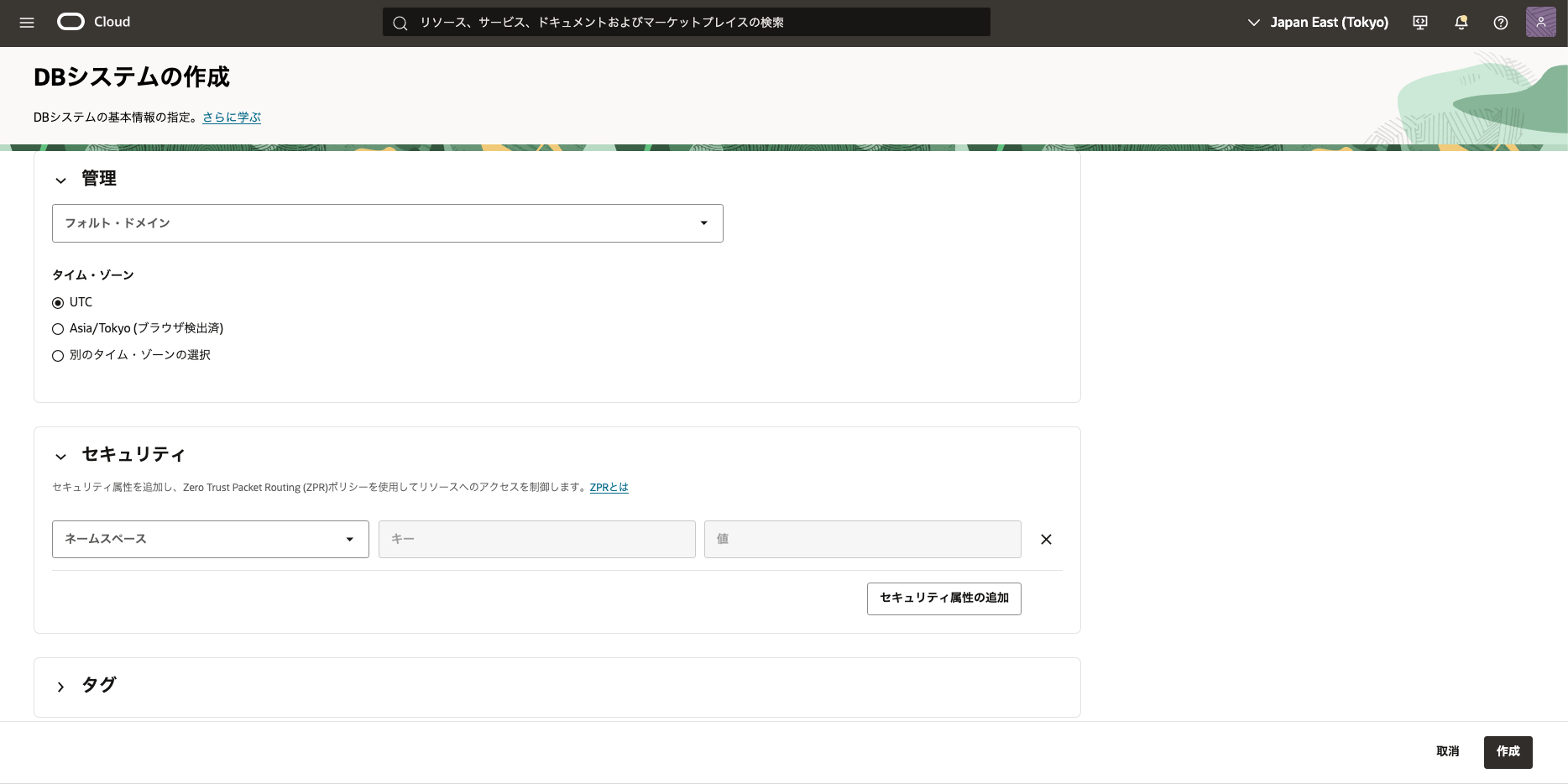Open the hamburger navigation menu
The width and height of the screenshot is (1568, 784).
(x=27, y=23)
